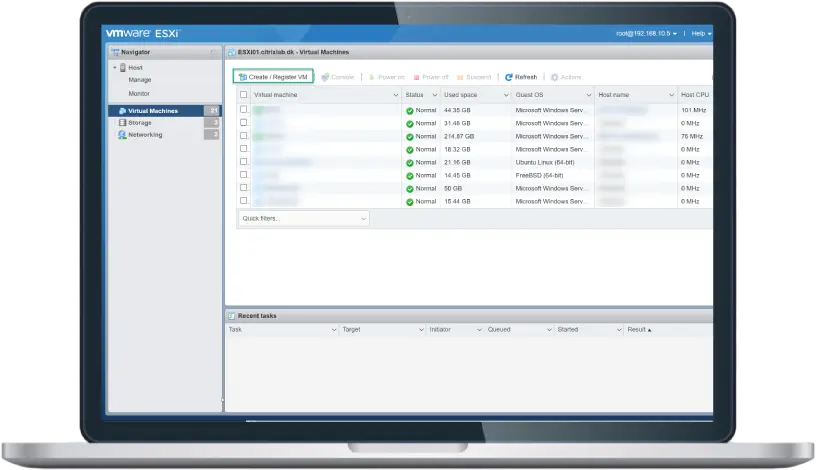The width and height of the screenshot is (816, 470).
Task: Click the Create / Register VM icon
Action: tap(243, 77)
